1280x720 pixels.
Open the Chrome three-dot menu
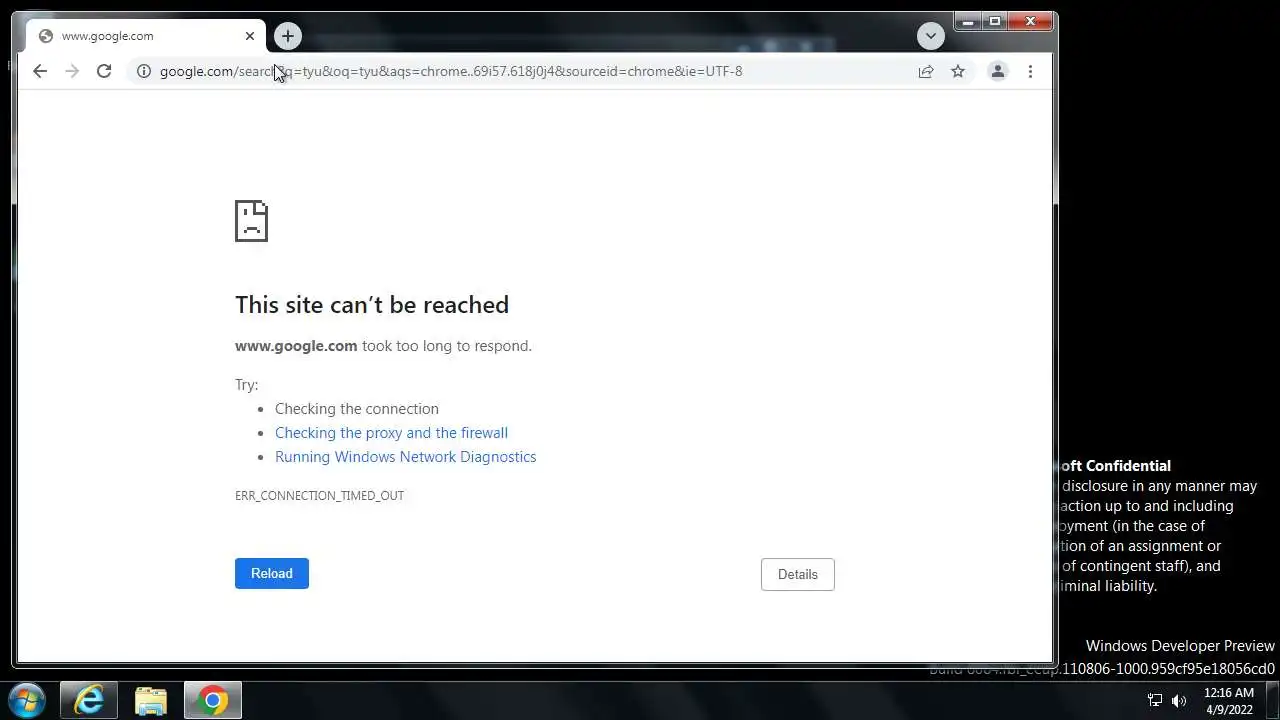tap(1030, 71)
